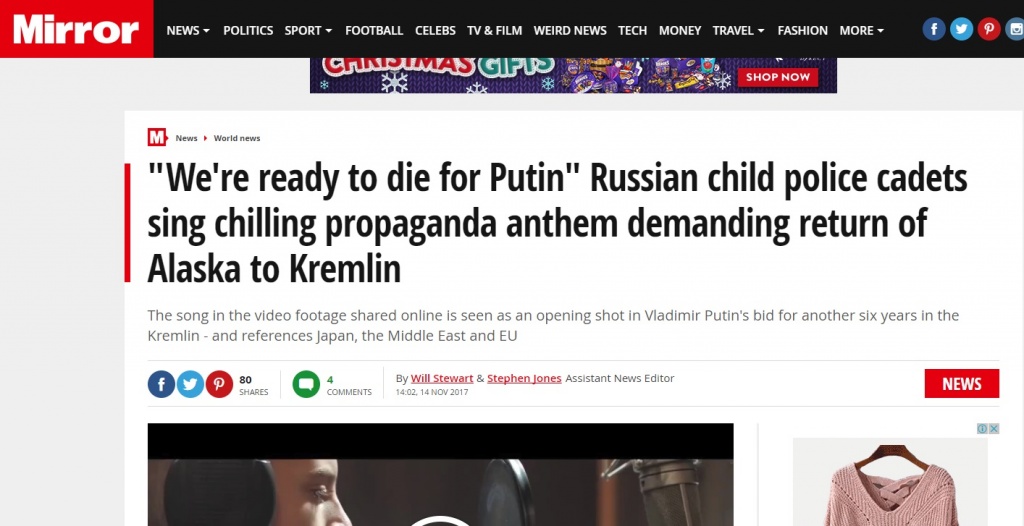Open author Stephen Jones's profile link
The image size is (1024, 526).
(x=524, y=378)
